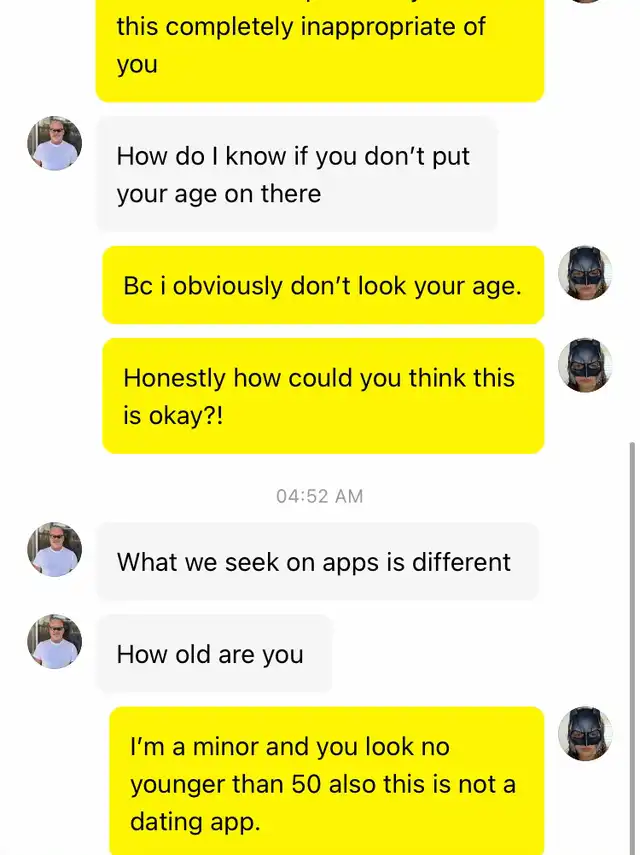Screen dimensions: 640x855
Task: Tap the man's avatar beside "What we seek on apps"
Action: coord(54,549)
